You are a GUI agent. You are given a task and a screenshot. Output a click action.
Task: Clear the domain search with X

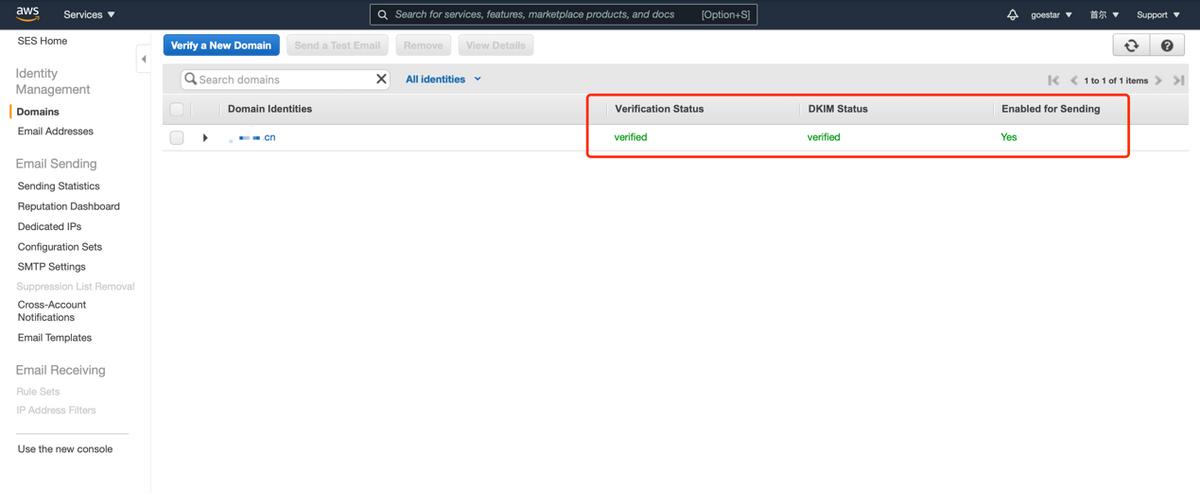tap(381, 79)
